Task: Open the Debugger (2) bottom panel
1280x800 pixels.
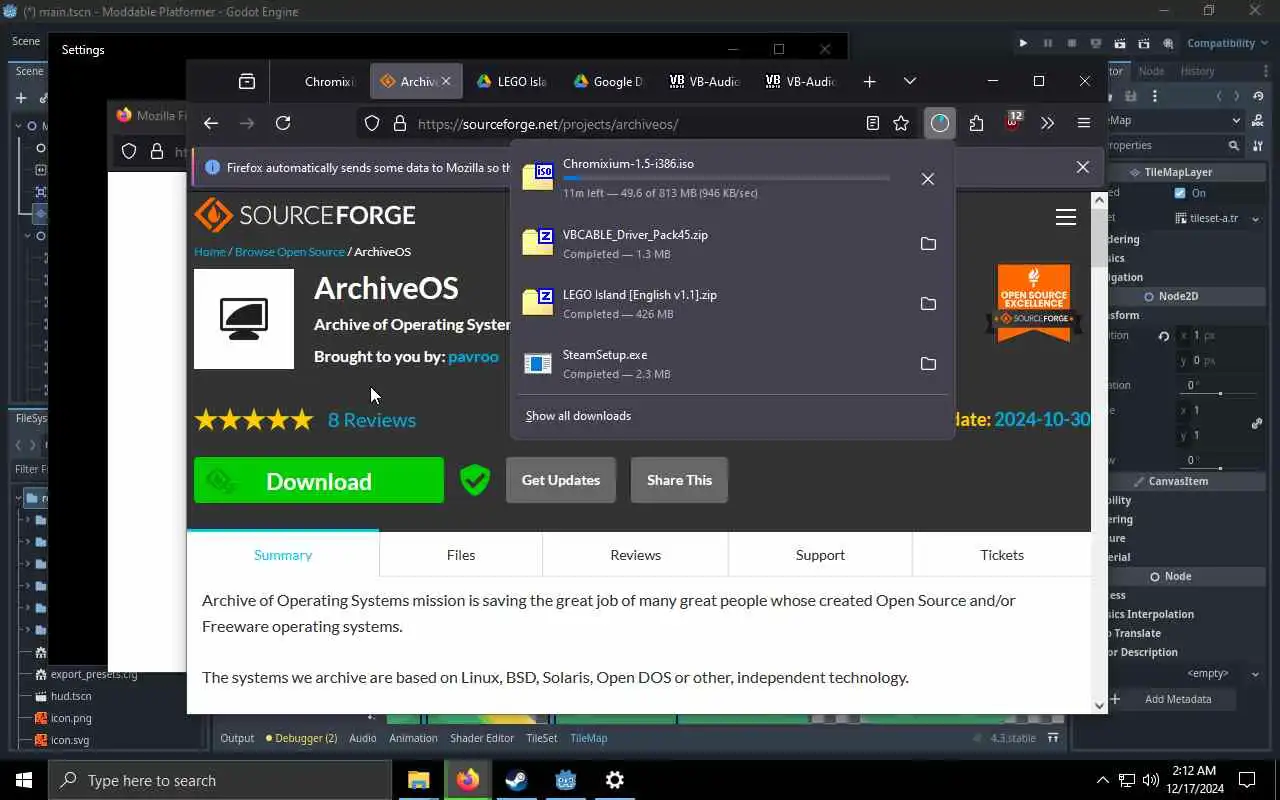Action: pyautogui.click(x=301, y=738)
